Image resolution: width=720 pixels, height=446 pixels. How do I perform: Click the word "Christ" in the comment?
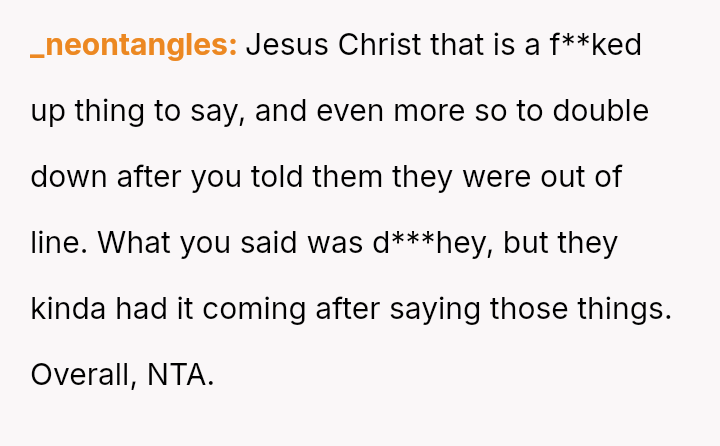click(380, 45)
